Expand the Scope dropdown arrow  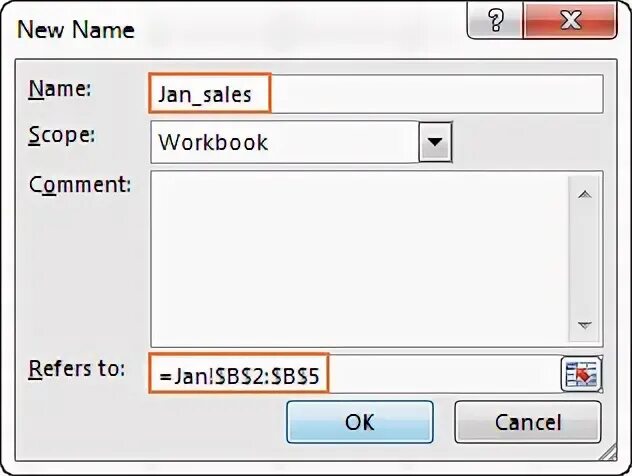(433, 142)
